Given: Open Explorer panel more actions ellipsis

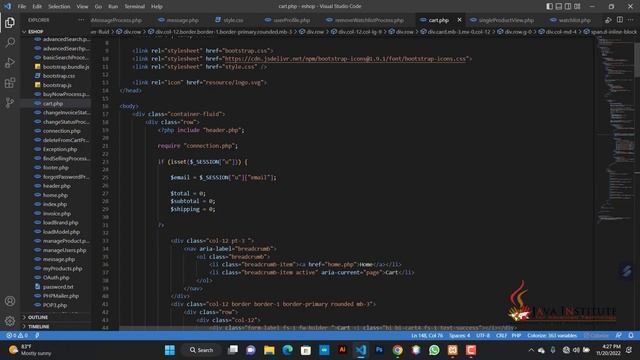Looking at the screenshot, I should (81, 20).
